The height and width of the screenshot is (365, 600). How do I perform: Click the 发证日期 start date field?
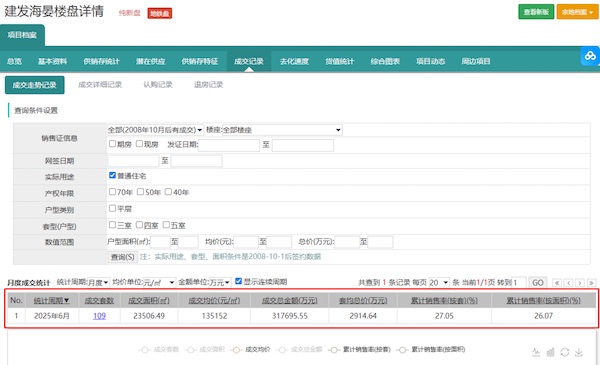tap(229, 145)
